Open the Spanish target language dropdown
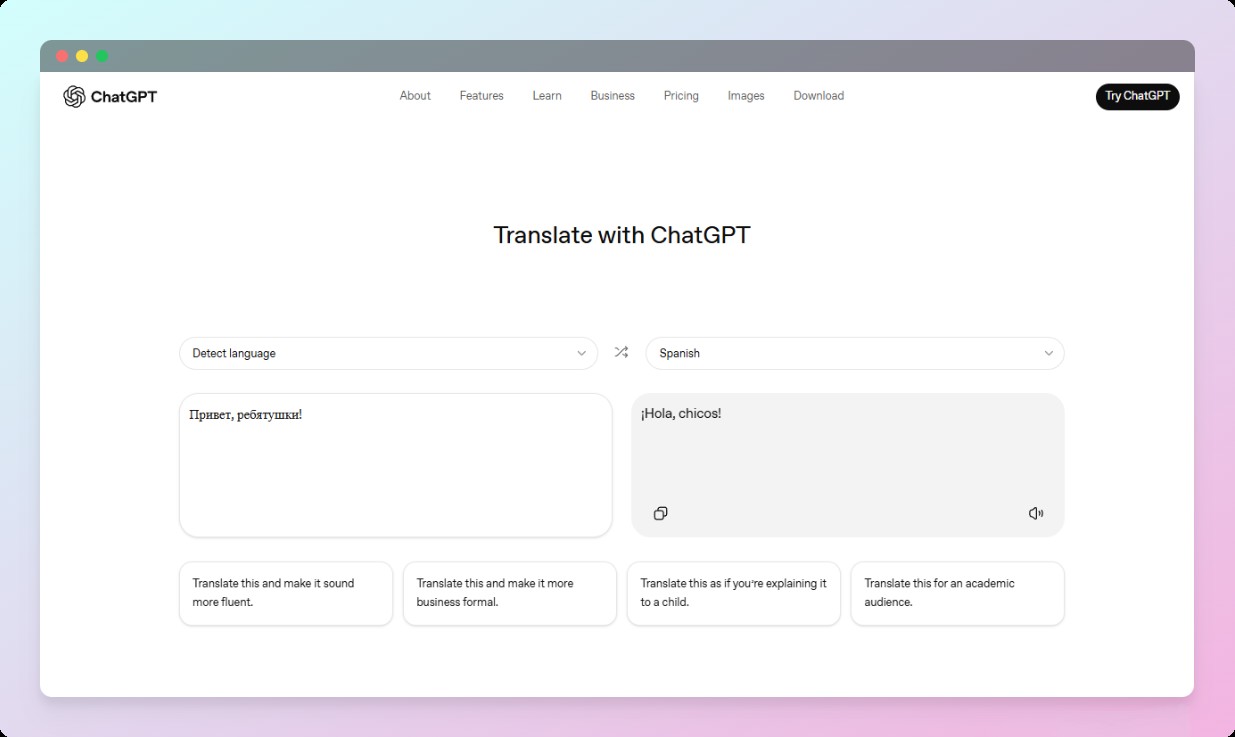 click(x=855, y=352)
